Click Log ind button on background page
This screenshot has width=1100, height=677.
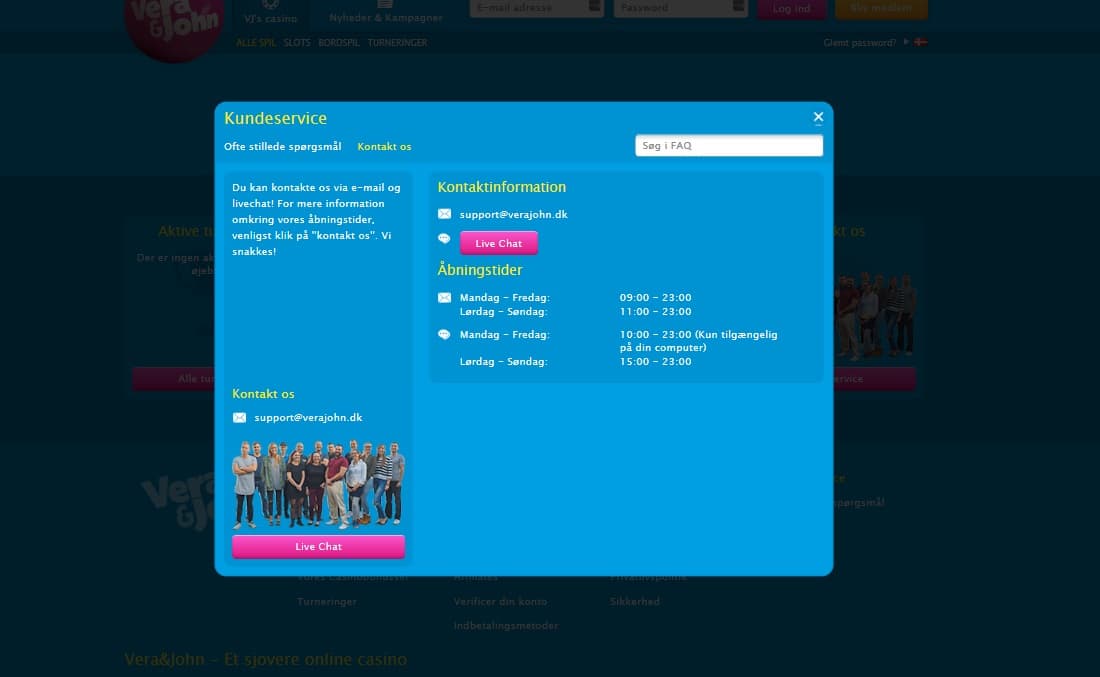pos(791,8)
